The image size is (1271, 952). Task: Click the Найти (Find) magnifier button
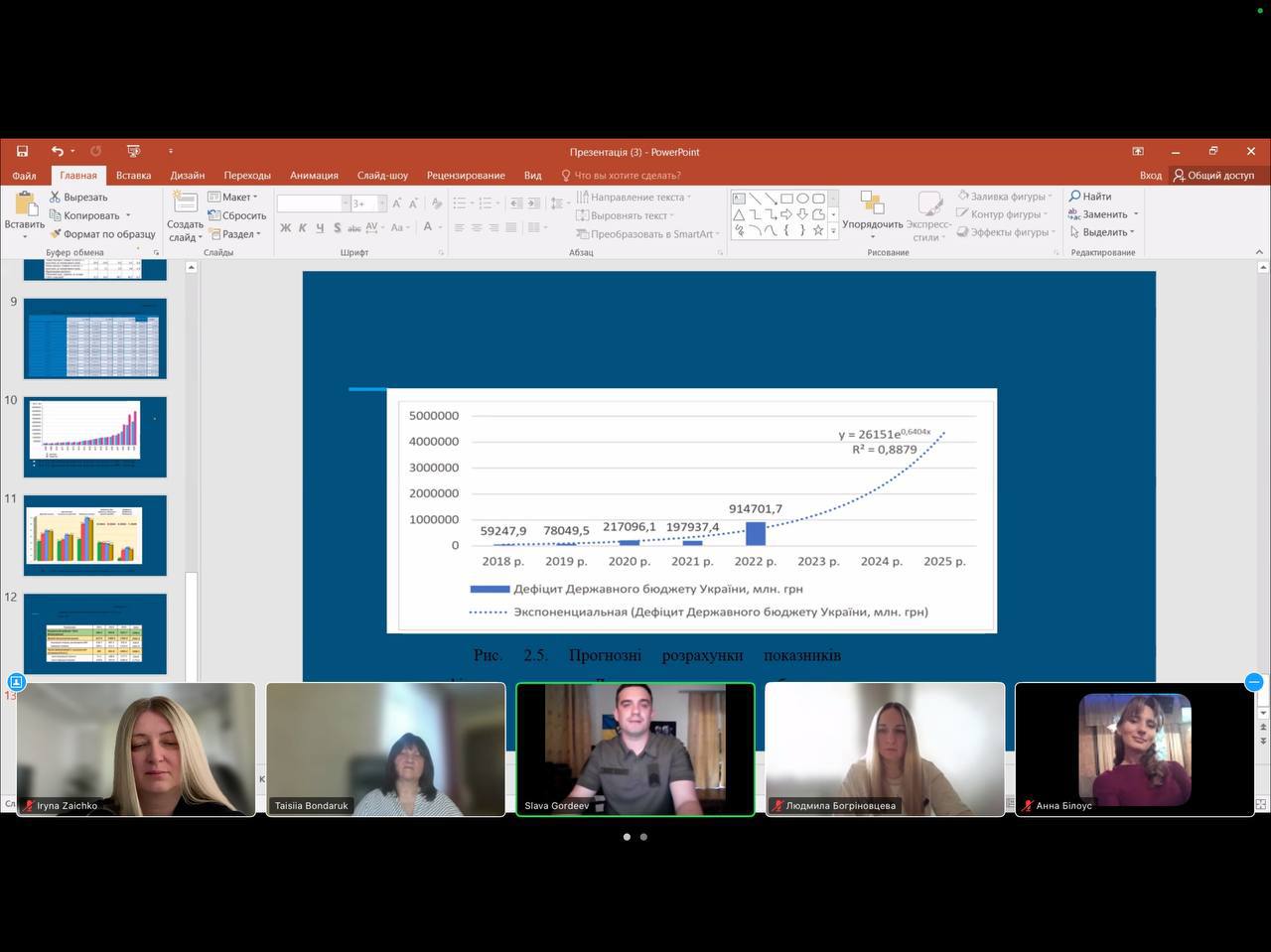click(x=1090, y=197)
